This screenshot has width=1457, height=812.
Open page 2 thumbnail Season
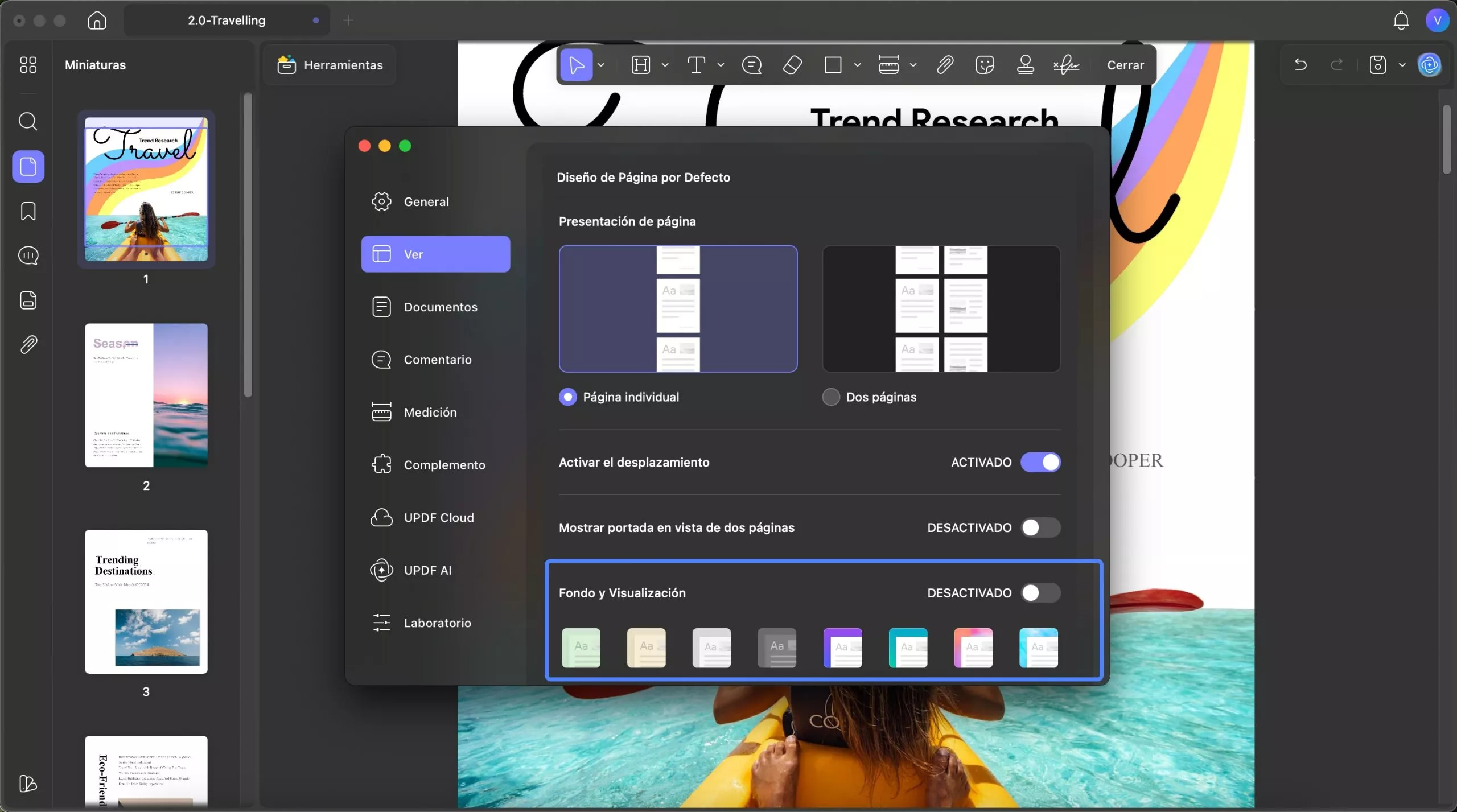point(146,395)
